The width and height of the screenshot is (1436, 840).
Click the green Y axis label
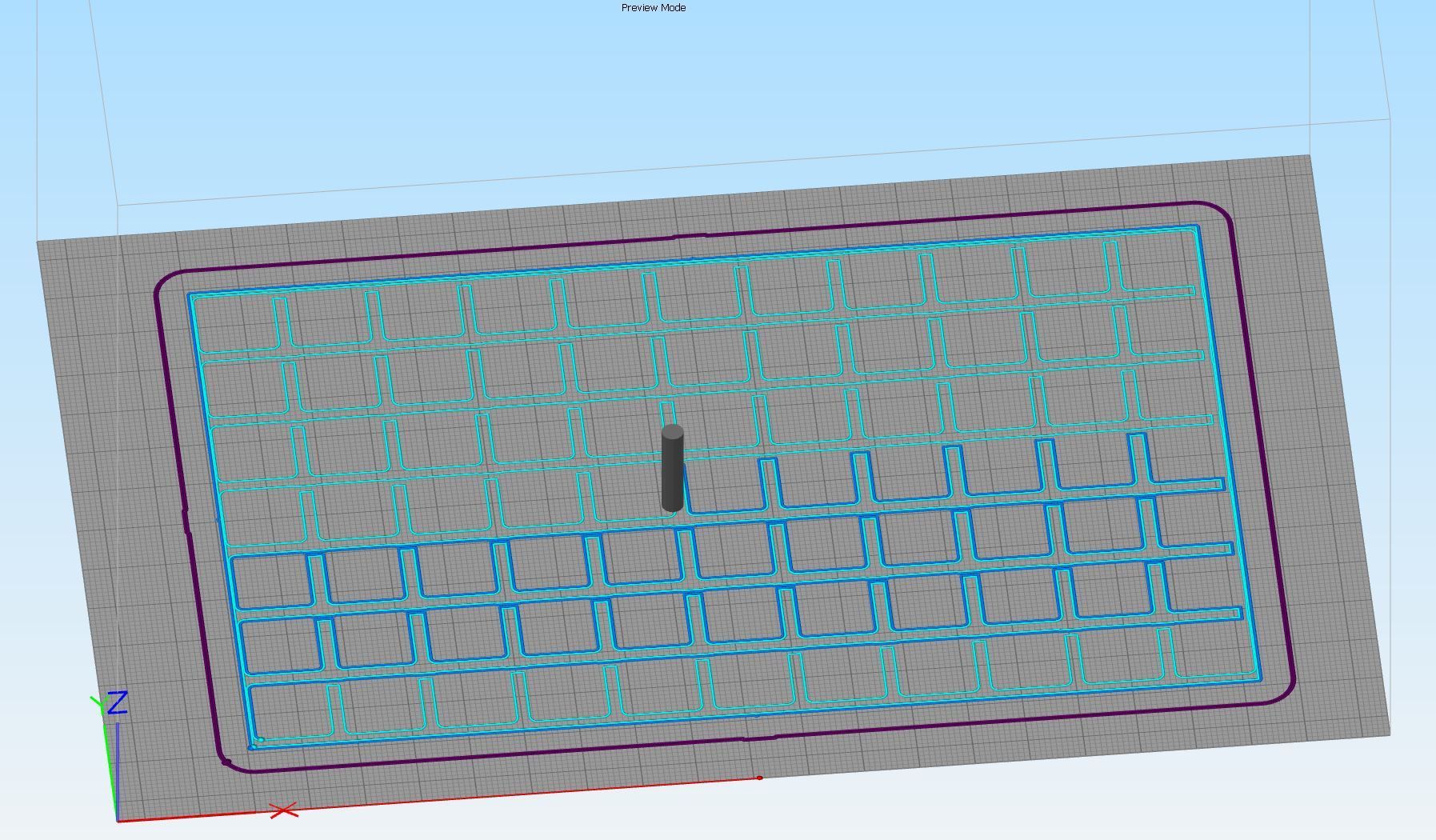tap(99, 705)
